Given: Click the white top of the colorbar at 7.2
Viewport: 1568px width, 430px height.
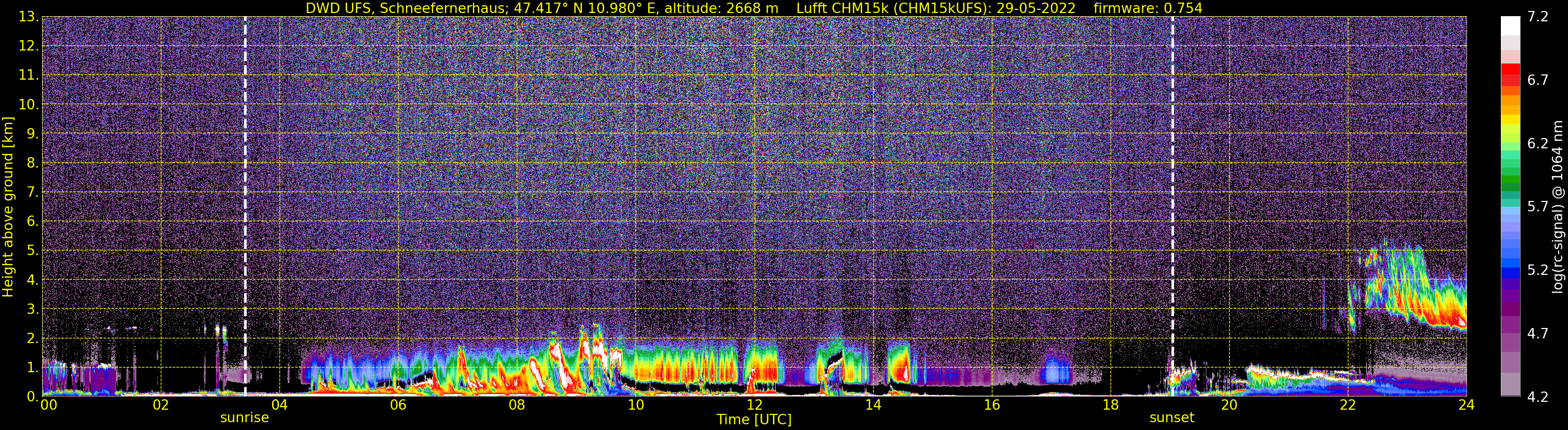Looking at the screenshot, I should (1511, 26).
